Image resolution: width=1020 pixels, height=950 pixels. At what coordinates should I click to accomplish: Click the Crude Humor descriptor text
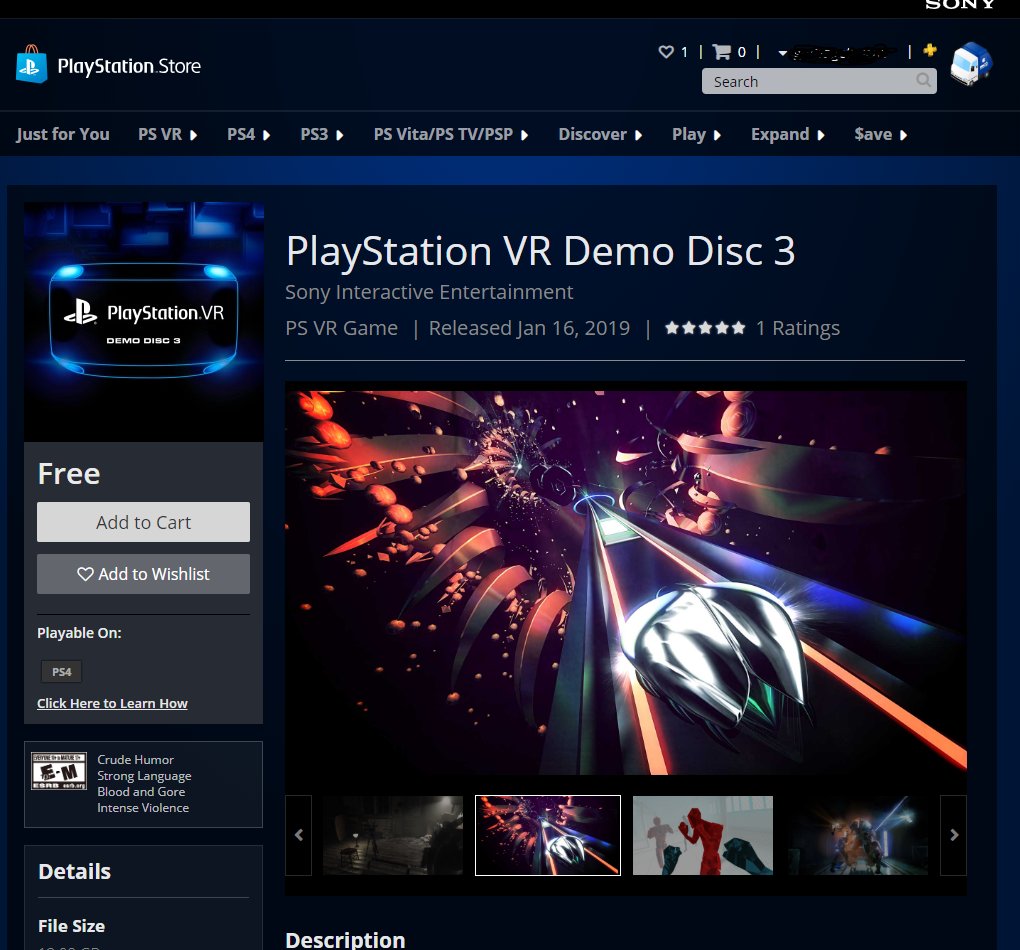tap(135, 759)
